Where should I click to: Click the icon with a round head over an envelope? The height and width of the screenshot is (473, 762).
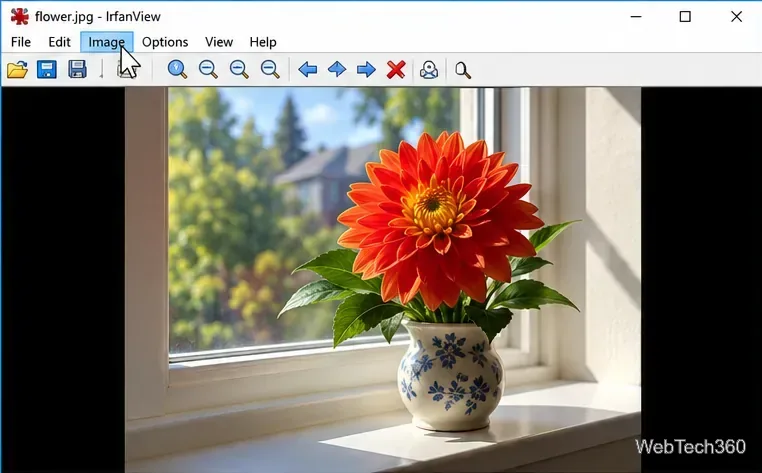tap(429, 70)
